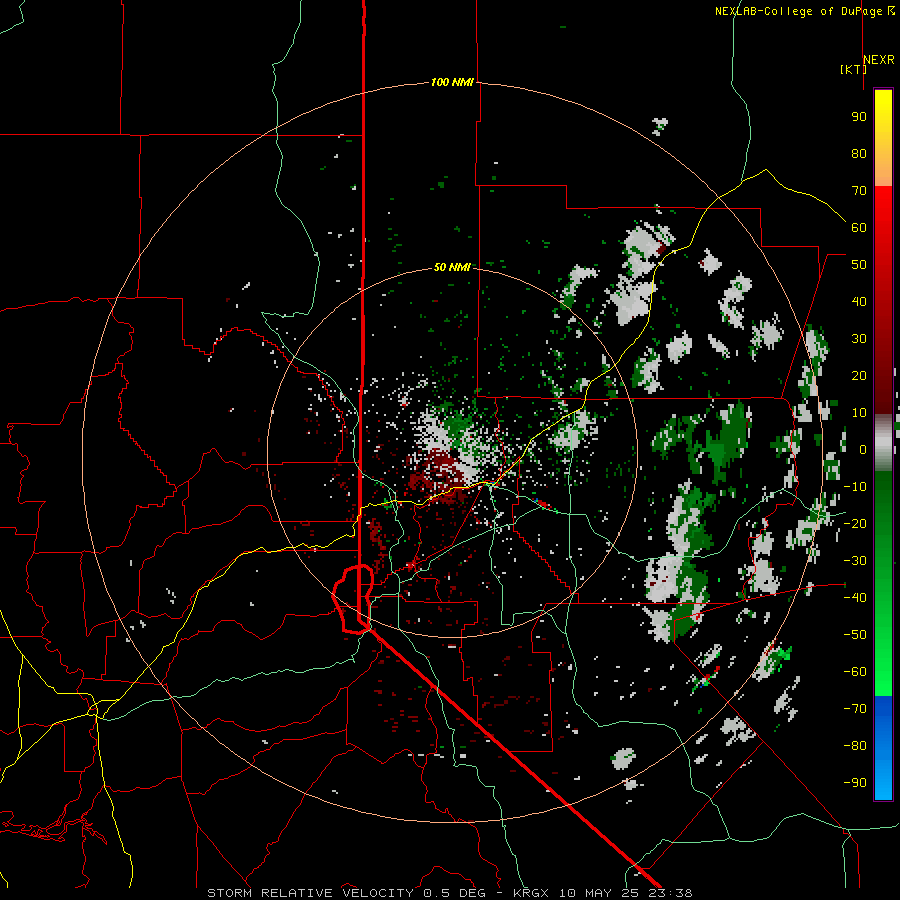900x900 pixels.
Task: Select the "30" value on the velocity scale
Action: tap(859, 339)
